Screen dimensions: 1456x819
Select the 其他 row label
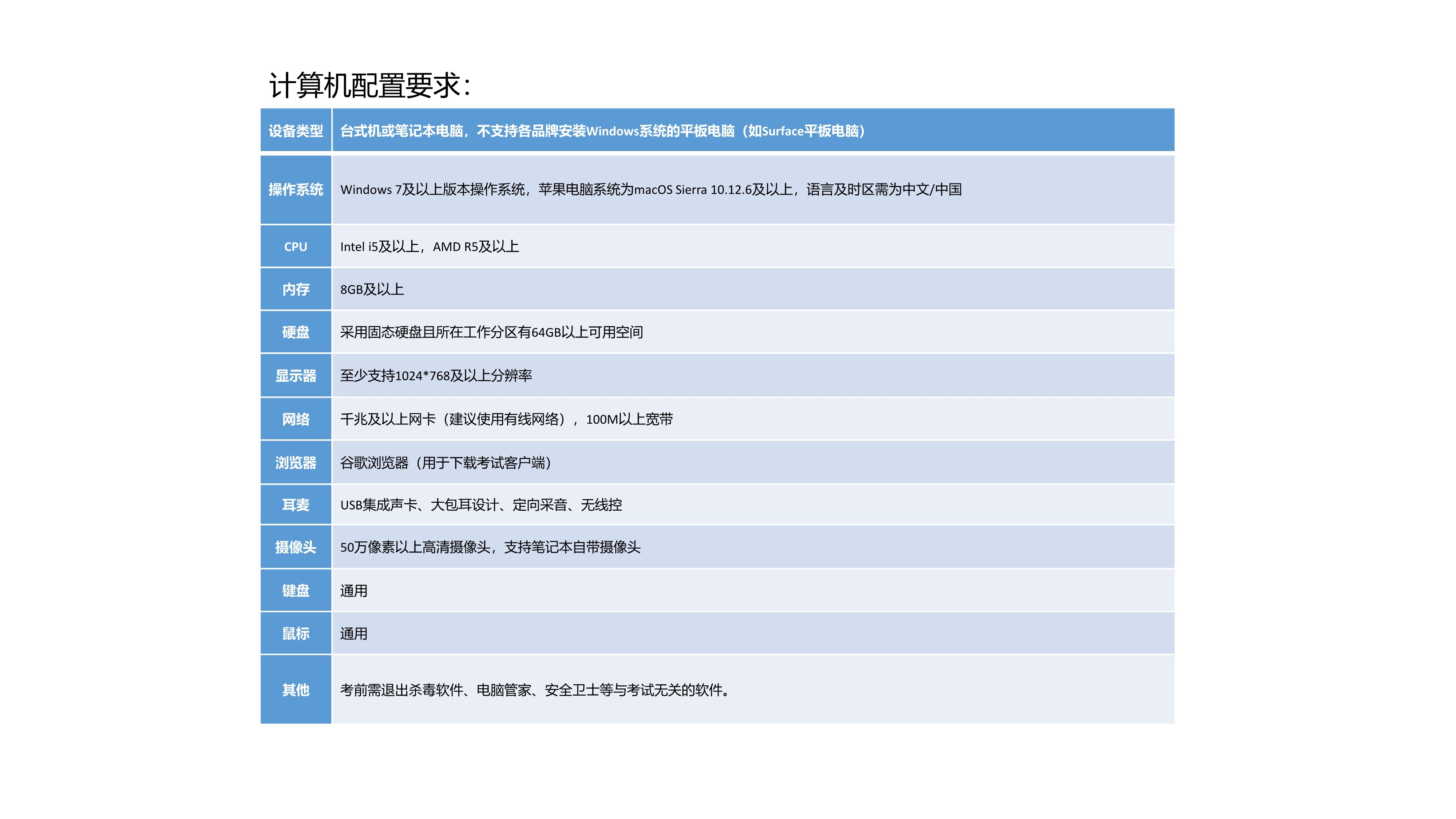(x=296, y=689)
